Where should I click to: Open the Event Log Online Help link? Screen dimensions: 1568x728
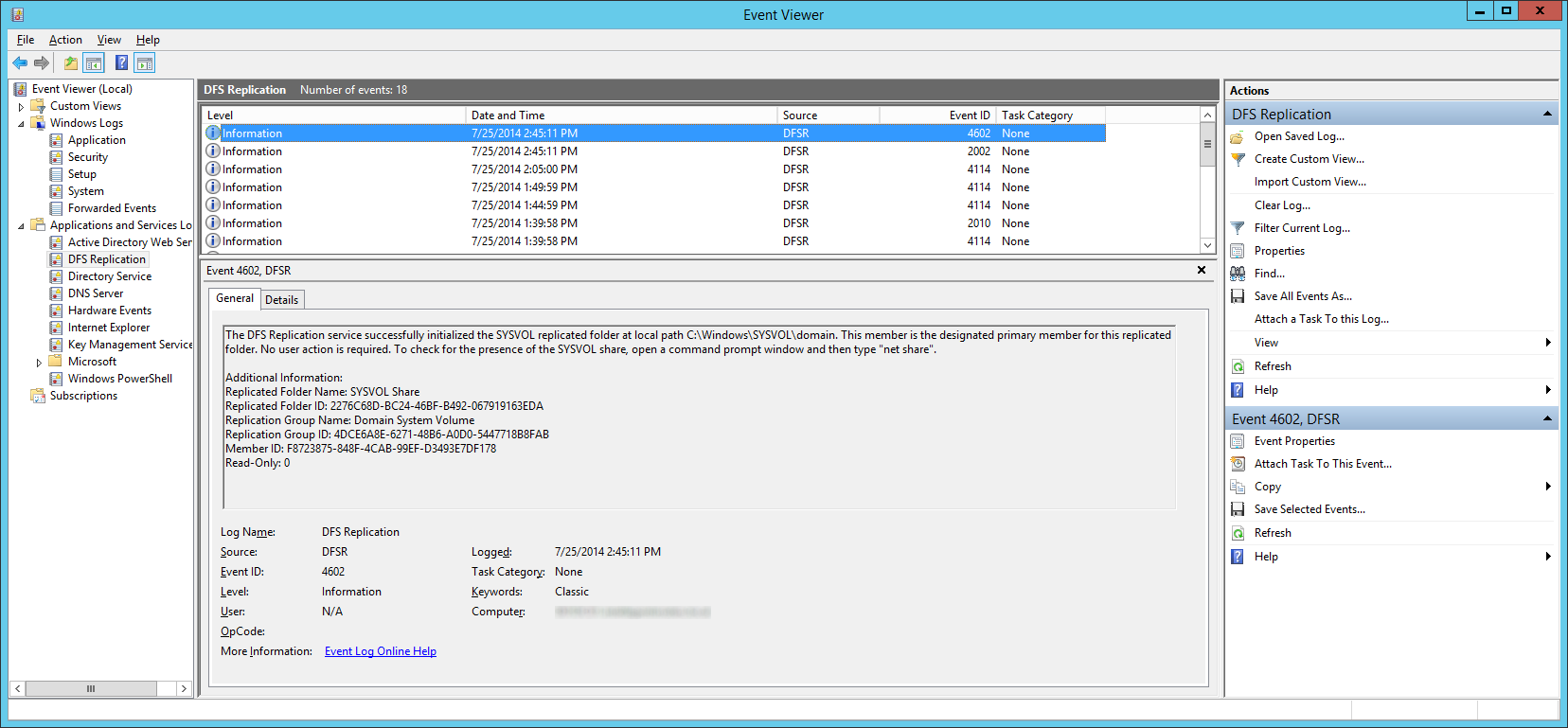click(x=381, y=651)
